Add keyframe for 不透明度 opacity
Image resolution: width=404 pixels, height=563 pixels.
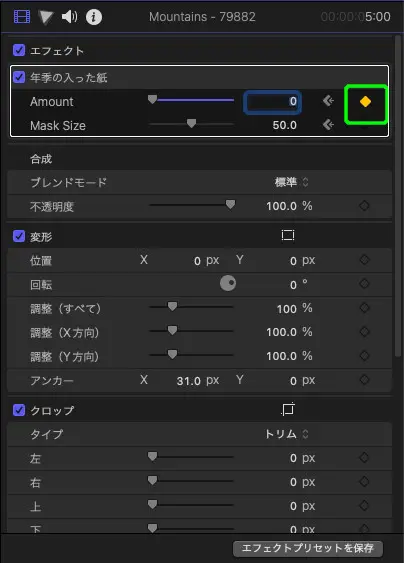(x=364, y=206)
